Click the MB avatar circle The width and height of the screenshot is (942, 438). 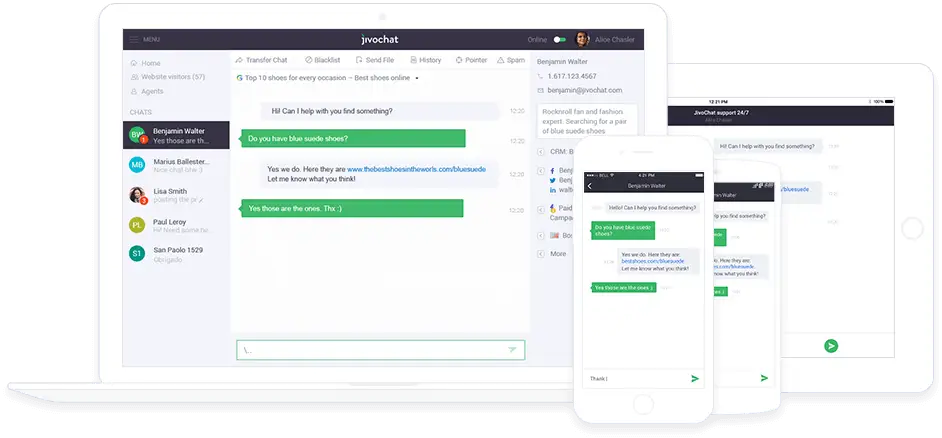(137, 165)
